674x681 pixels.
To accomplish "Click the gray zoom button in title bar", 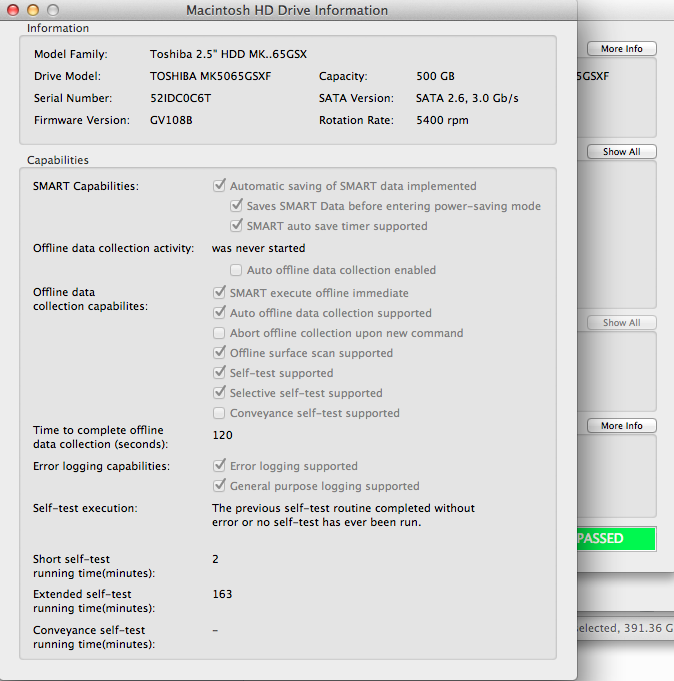I will coord(53,10).
